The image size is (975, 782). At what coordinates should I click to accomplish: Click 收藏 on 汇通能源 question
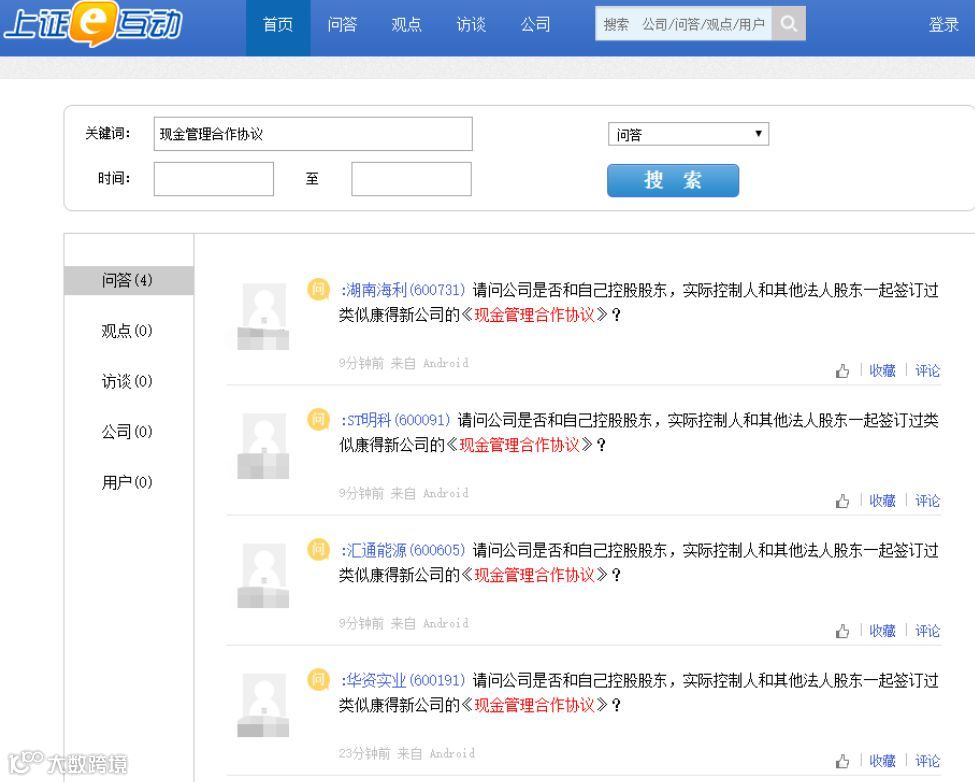[882, 631]
